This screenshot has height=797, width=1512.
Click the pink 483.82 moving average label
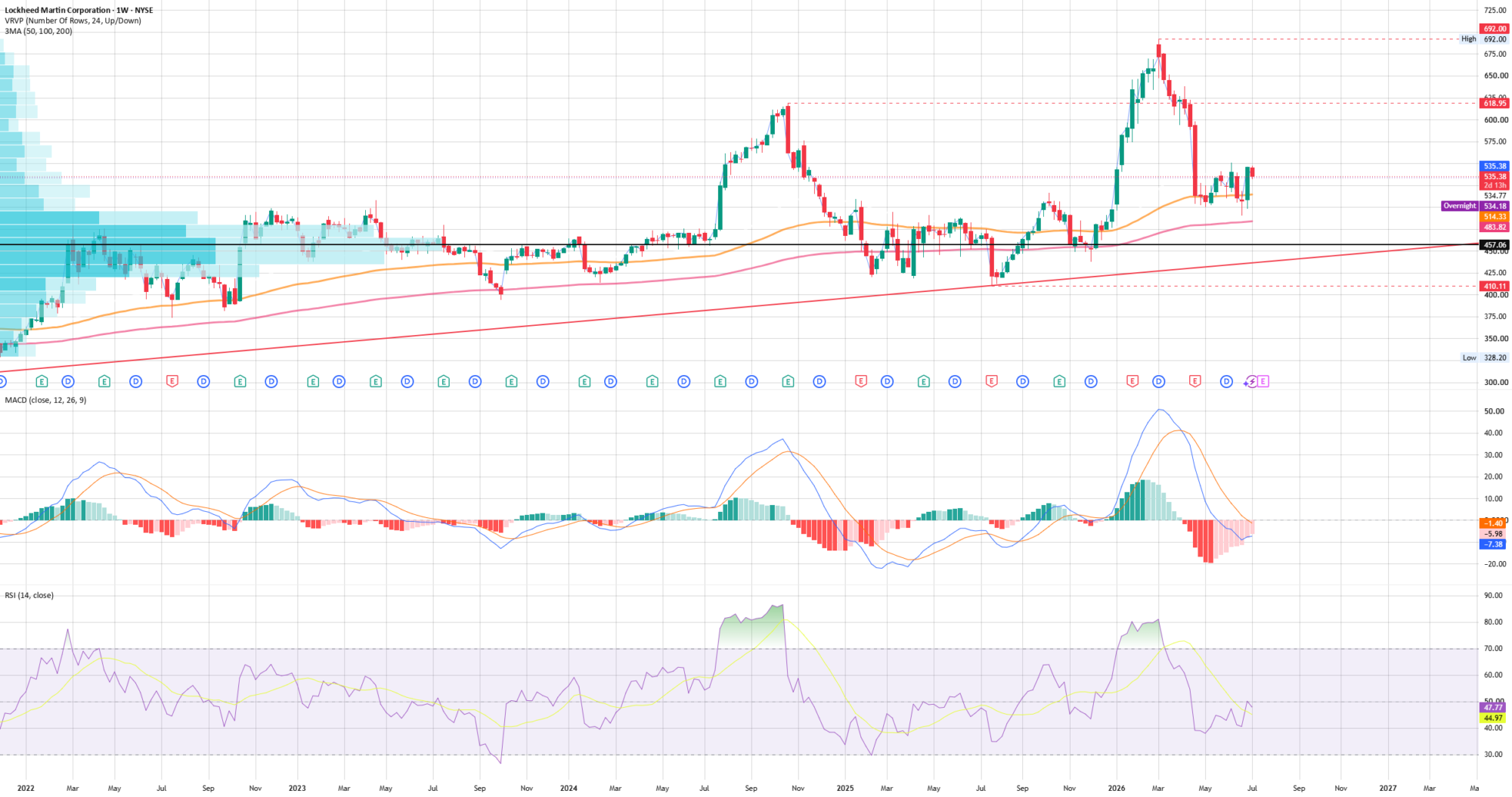[1494, 227]
